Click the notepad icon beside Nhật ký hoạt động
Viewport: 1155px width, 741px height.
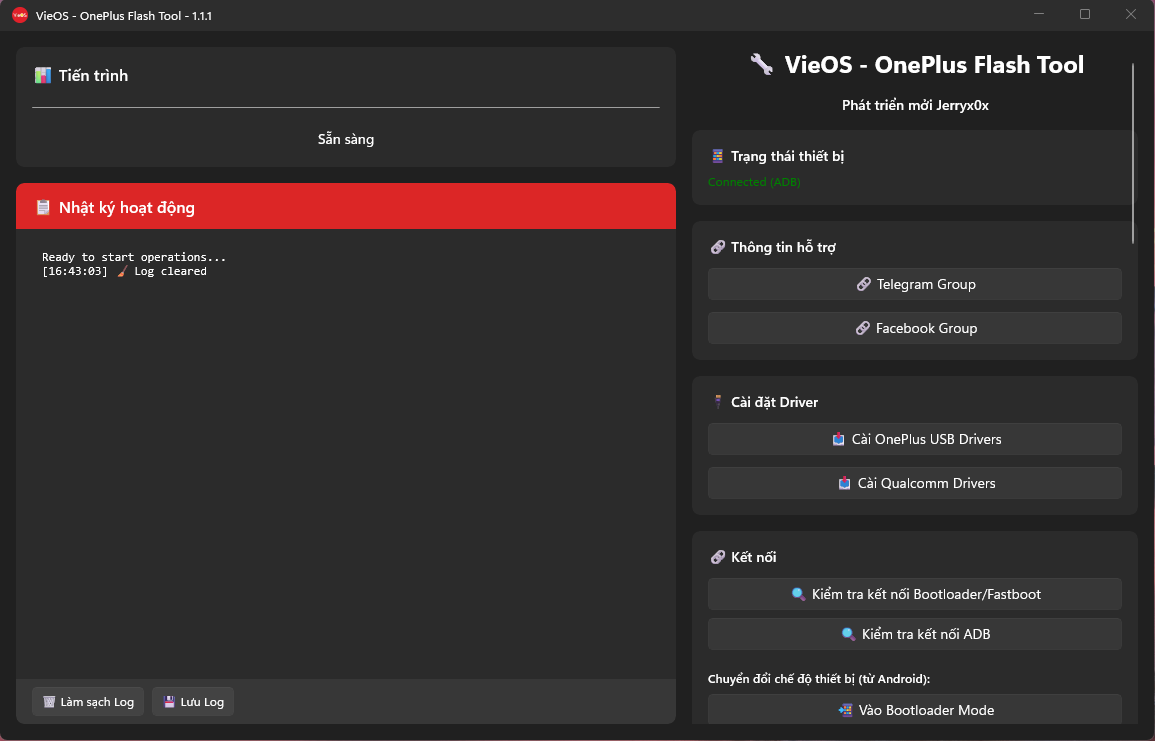43,208
